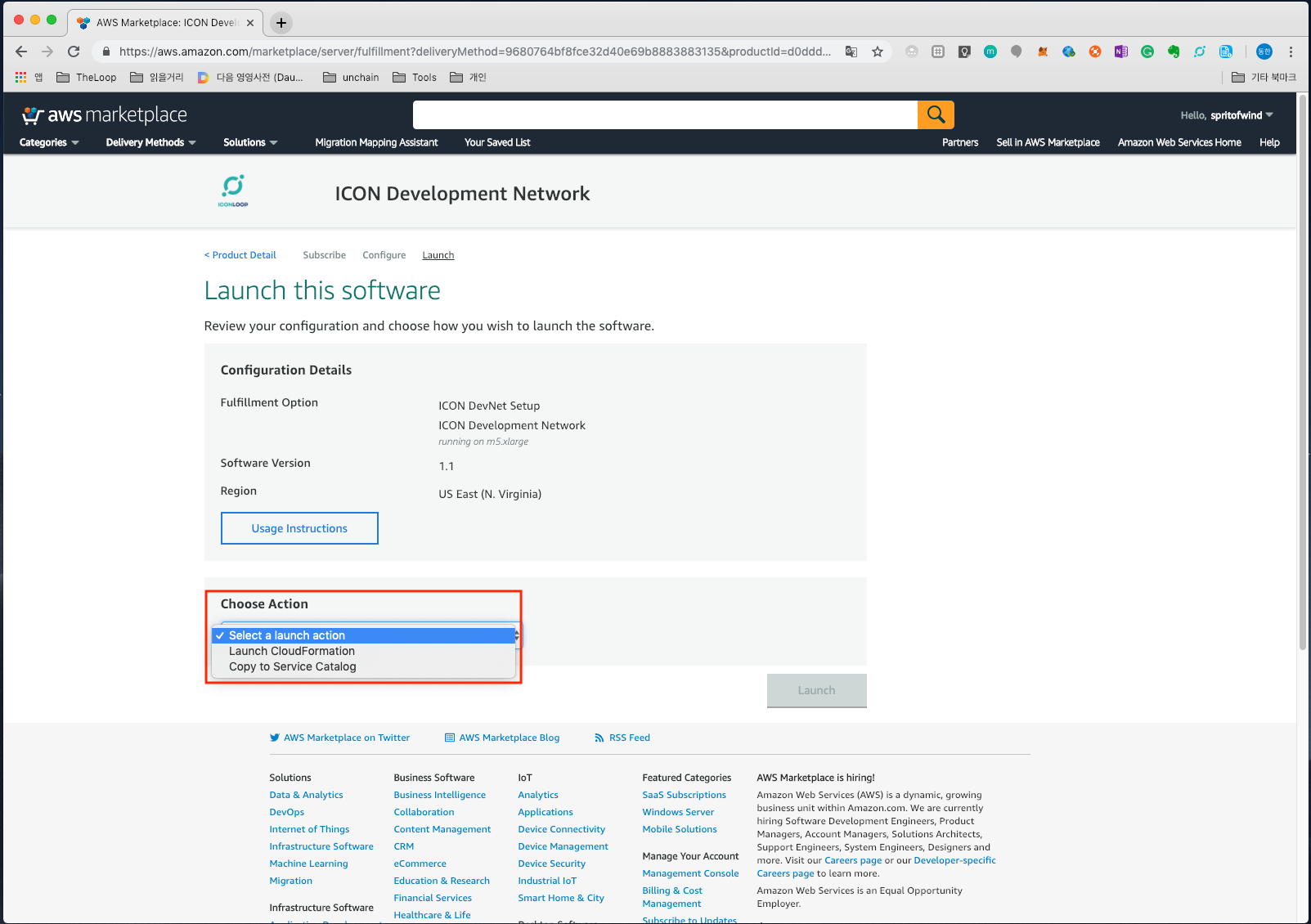Open the teal 'm' circle extension

(990, 52)
